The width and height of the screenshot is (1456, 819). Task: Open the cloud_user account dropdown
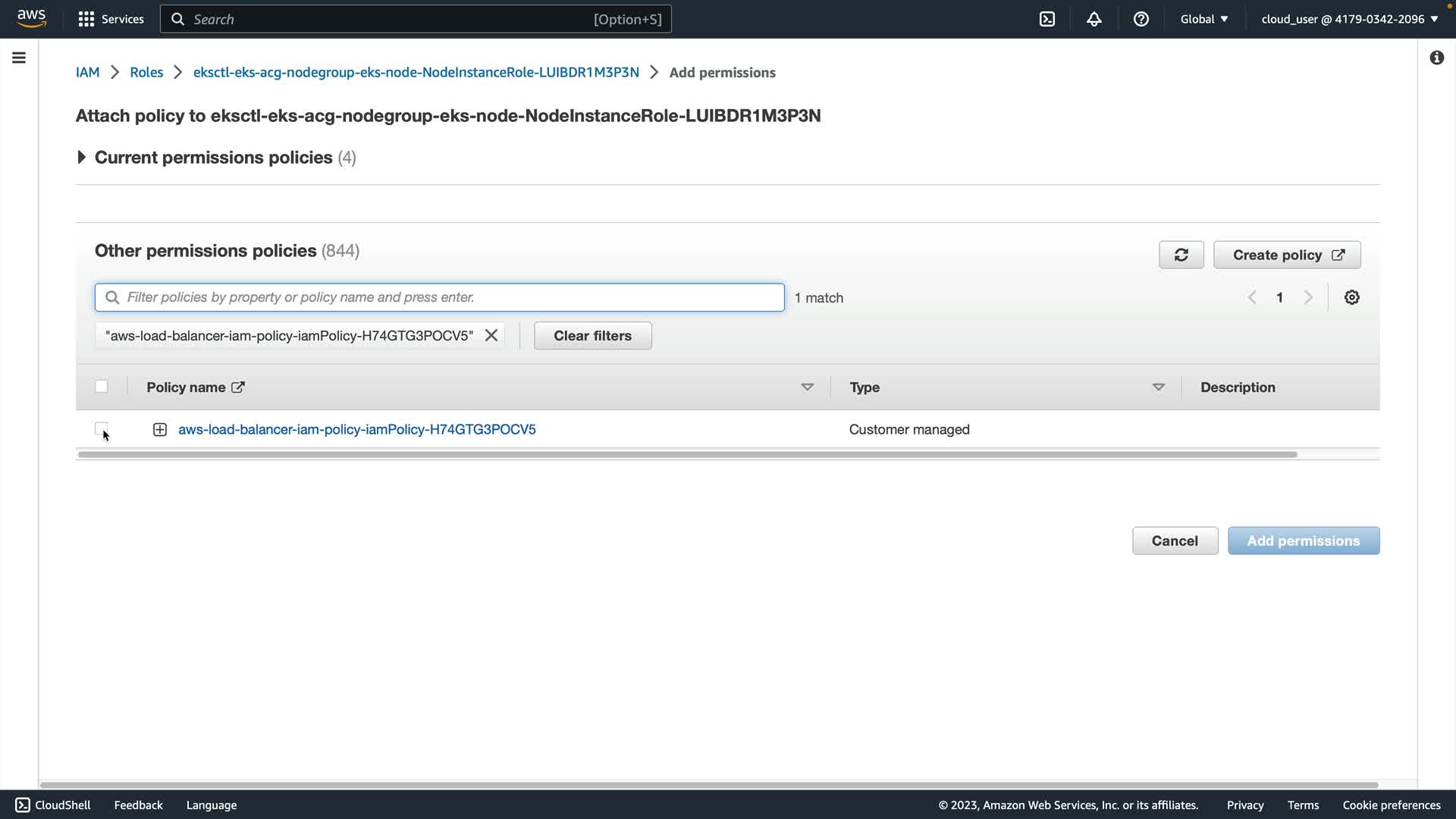1349,19
